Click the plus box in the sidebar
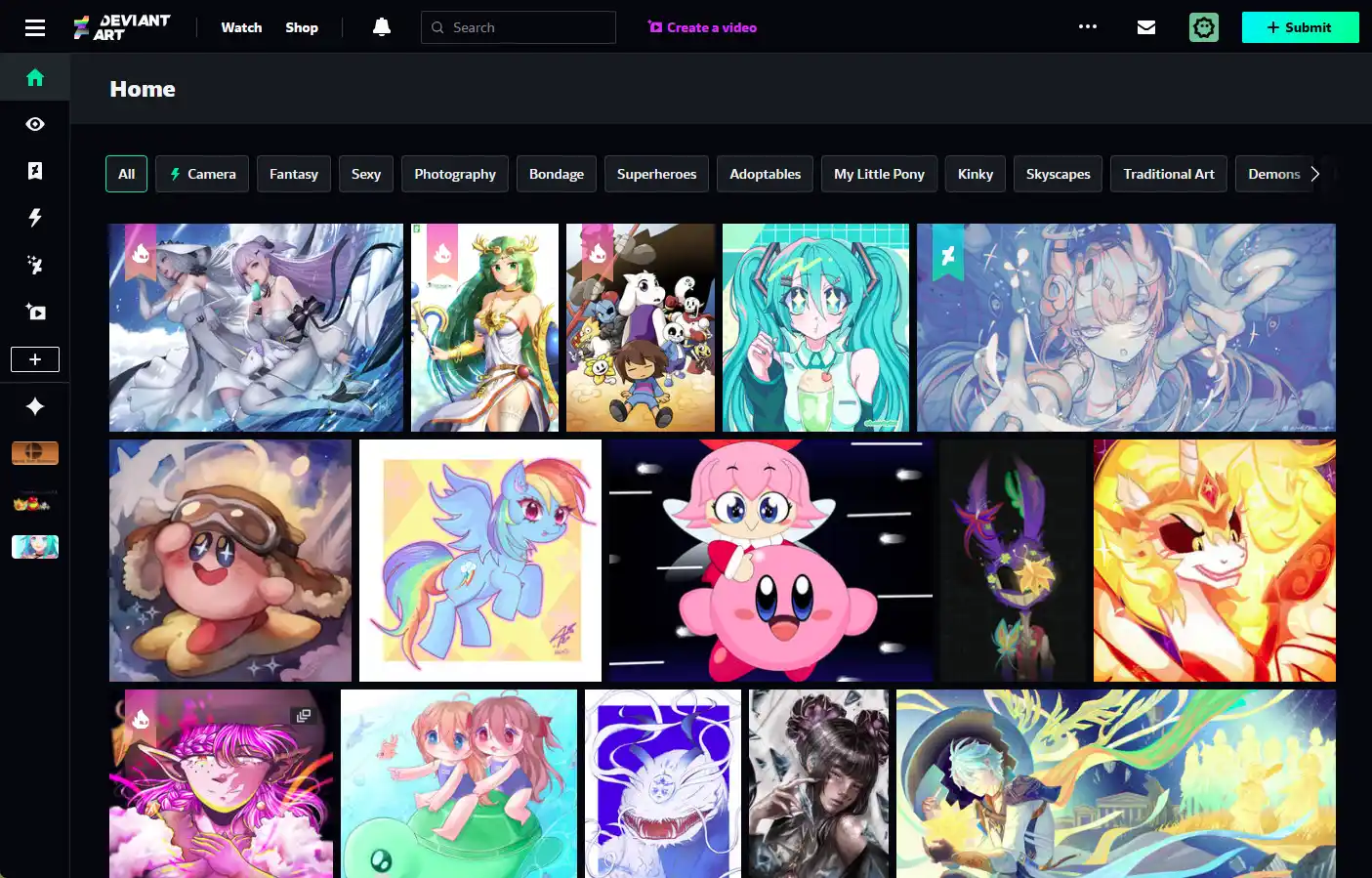1372x878 pixels. (x=35, y=359)
